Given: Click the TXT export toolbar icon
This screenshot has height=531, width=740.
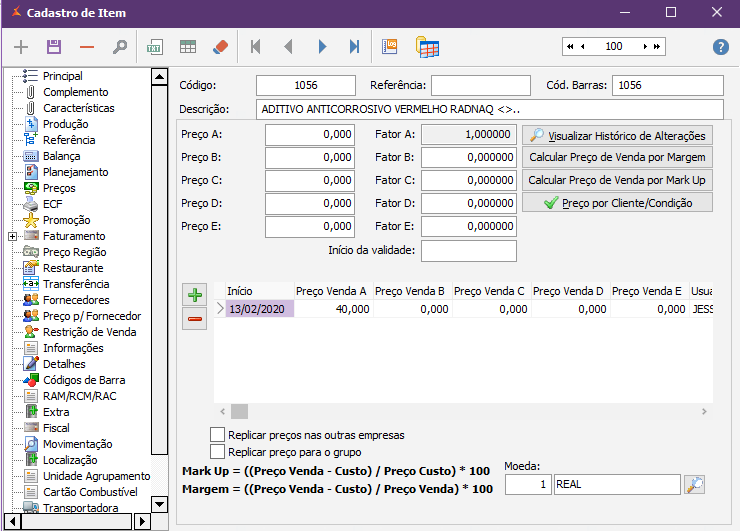Looking at the screenshot, I should pyautogui.click(x=154, y=47).
